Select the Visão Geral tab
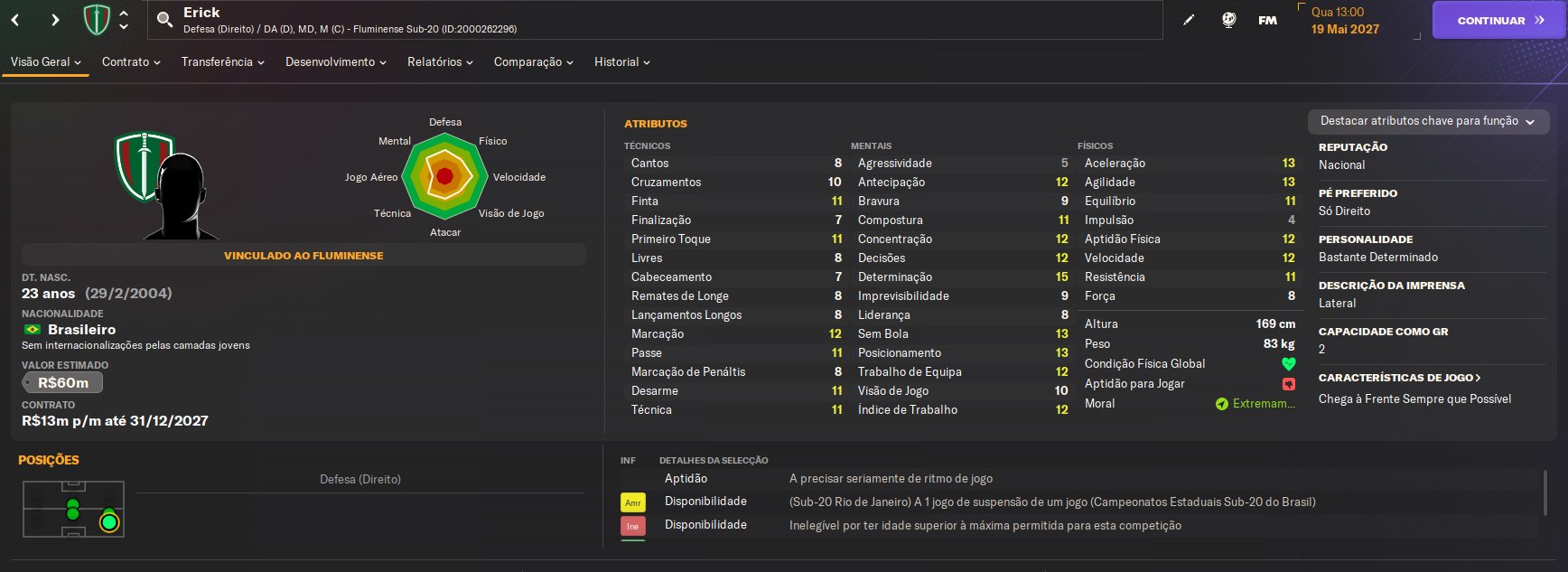Screen dimensions: 1568x572 click(45, 62)
